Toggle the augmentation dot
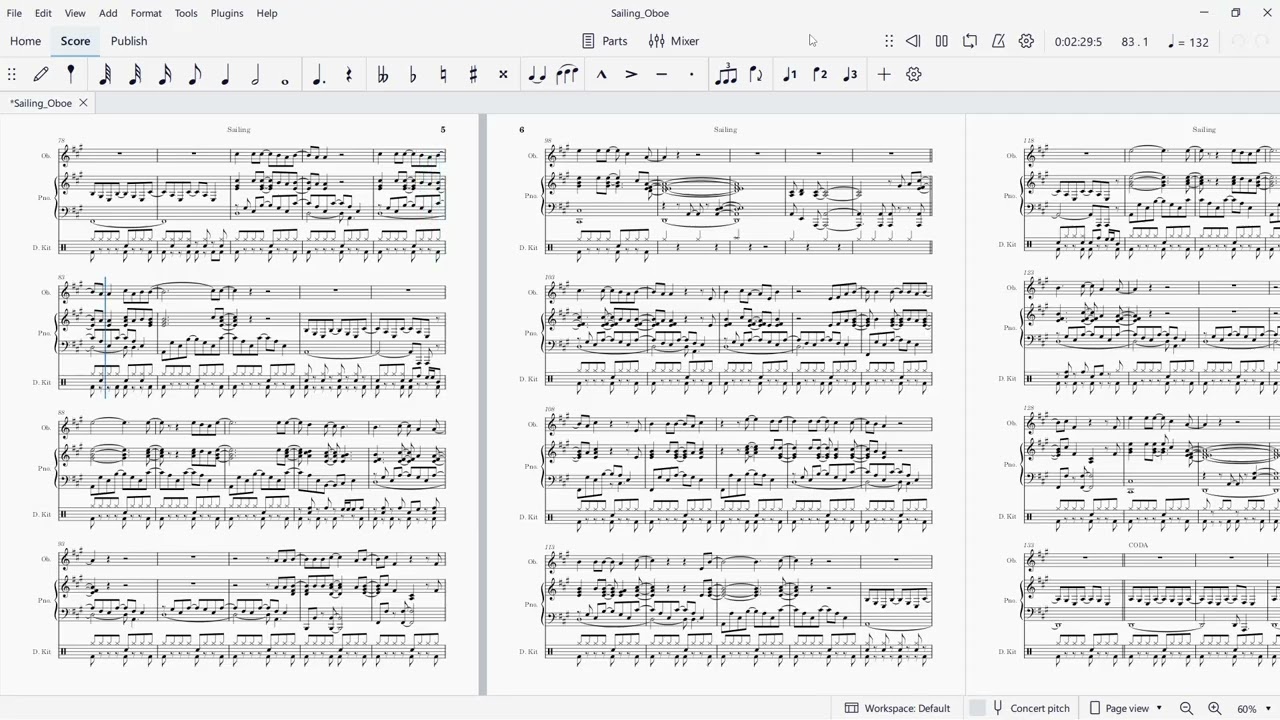The height and width of the screenshot is (720, 1280). click(x=319, y=74)
